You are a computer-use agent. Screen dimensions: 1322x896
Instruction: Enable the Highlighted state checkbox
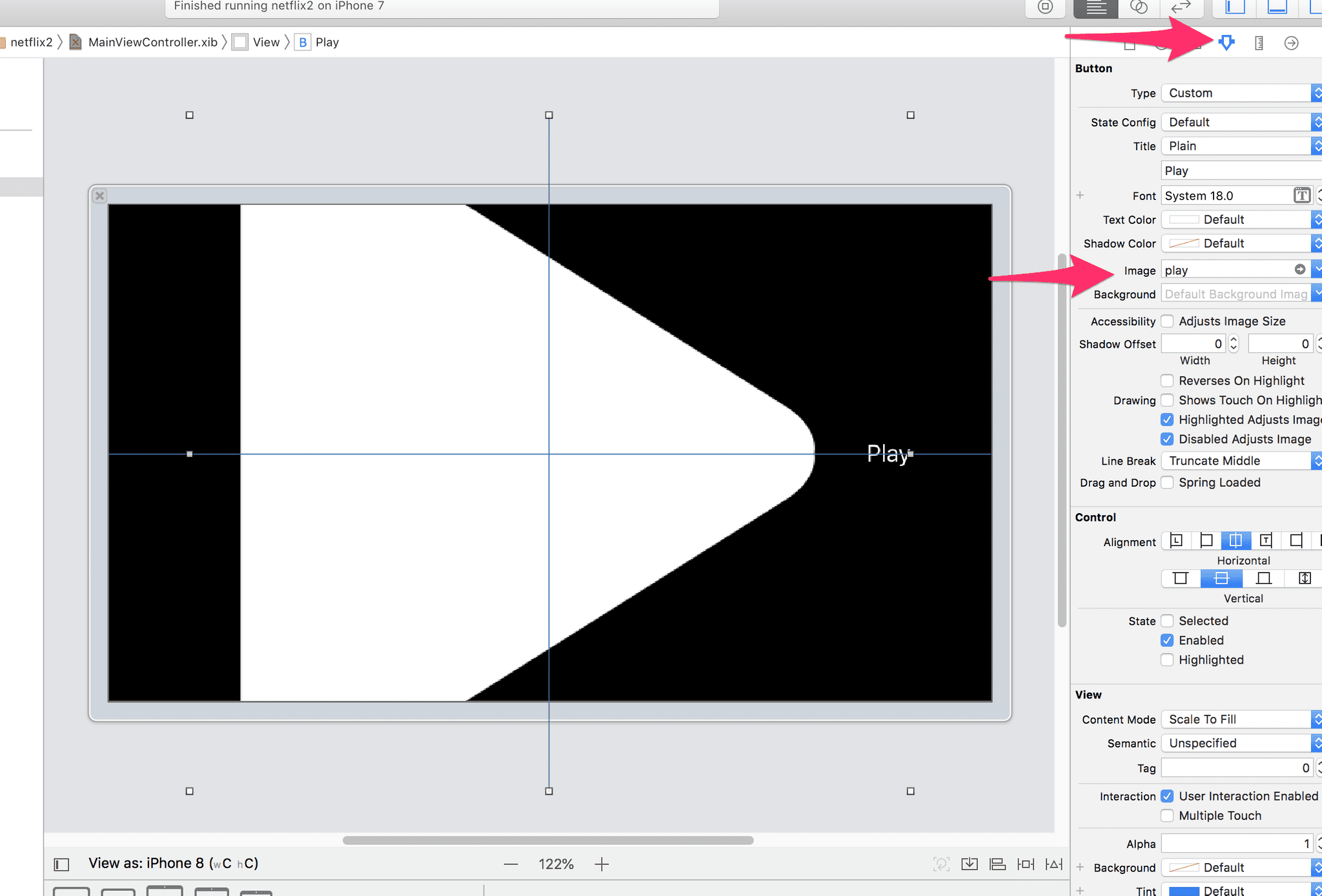click(x=1166, y=660)
